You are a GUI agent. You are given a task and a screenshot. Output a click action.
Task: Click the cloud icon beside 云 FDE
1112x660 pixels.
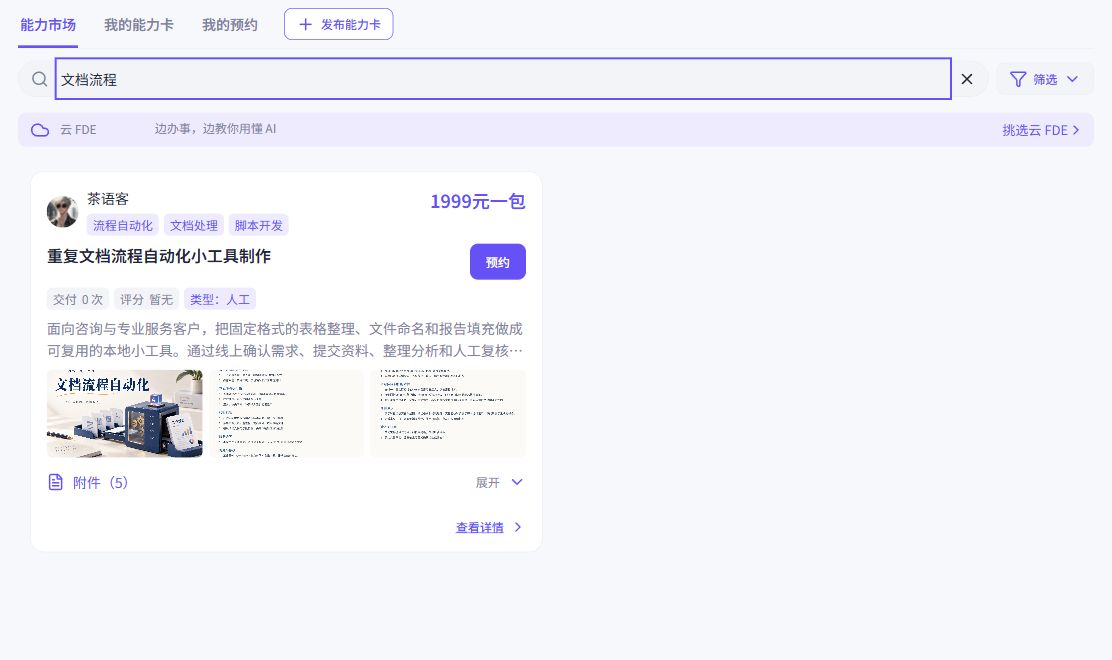(40, 130)
